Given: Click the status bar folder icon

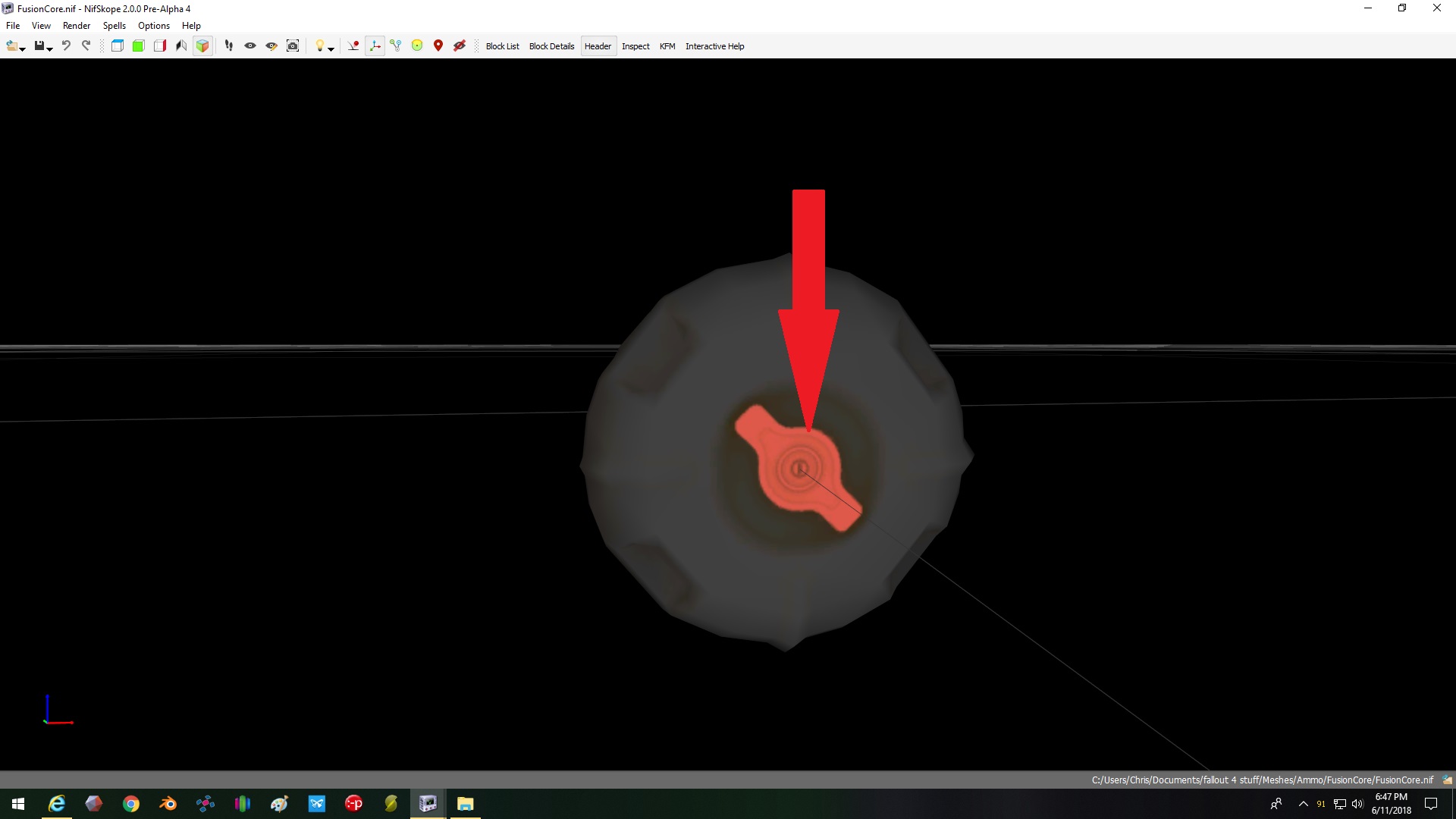Looking at the screenshot, I should pyautogui.click(x=1447, y=780).
